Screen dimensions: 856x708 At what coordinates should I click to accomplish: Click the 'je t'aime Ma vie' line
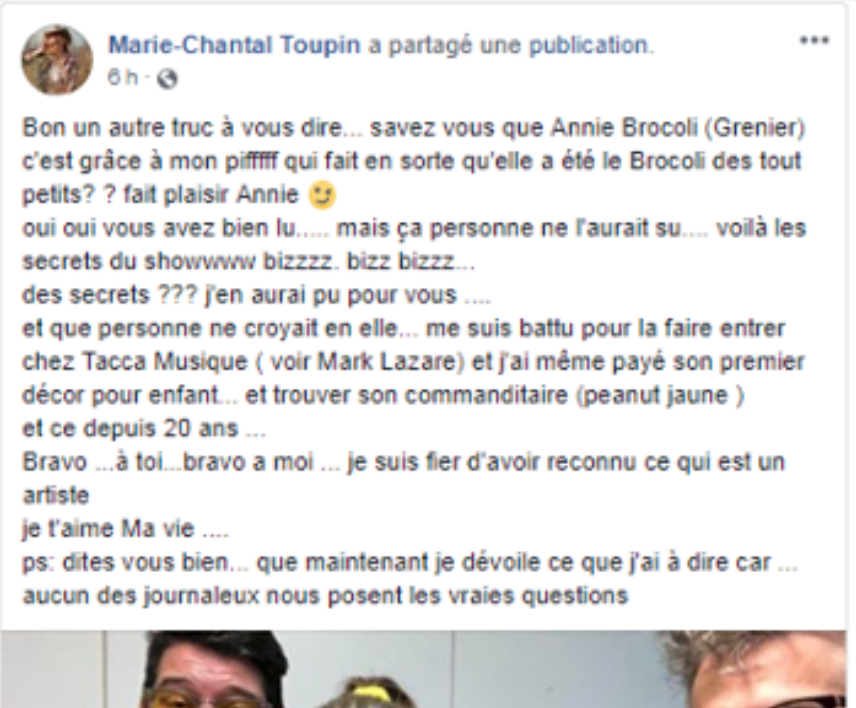[x=125, y=529]
